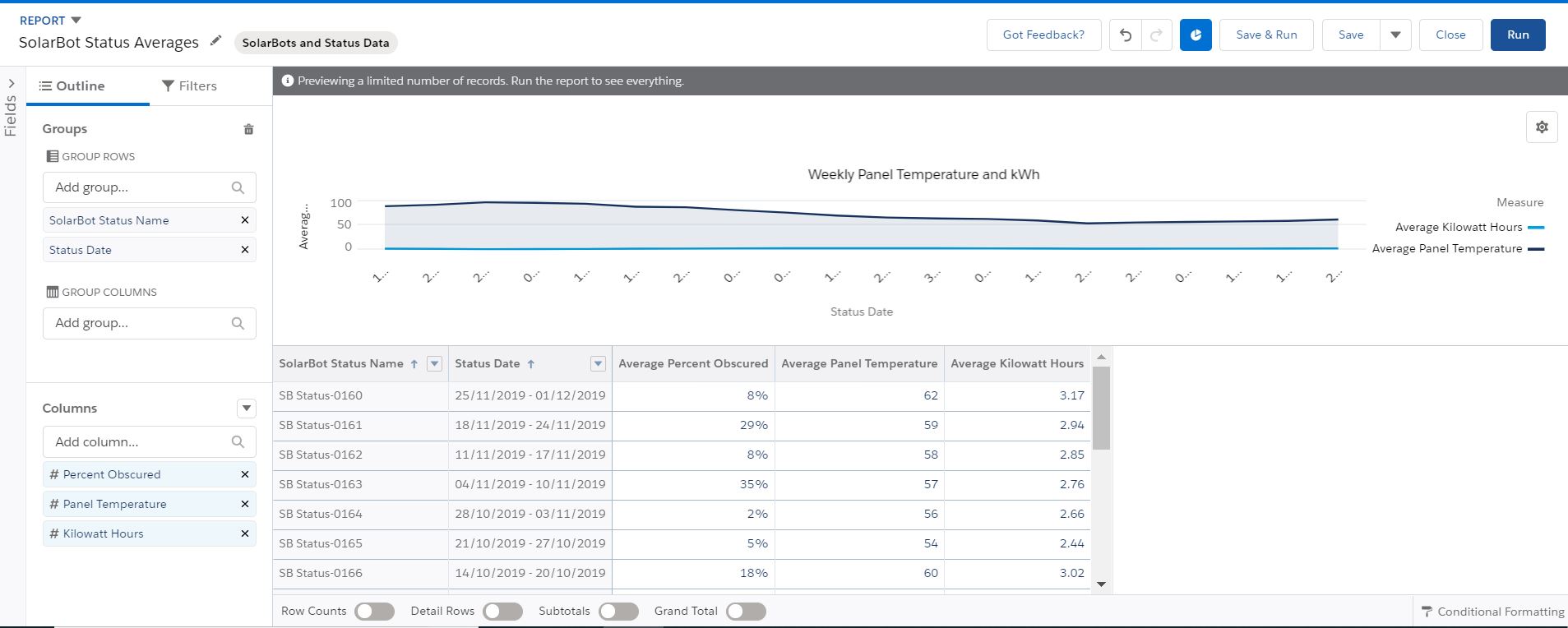Click search icon in Group Columns box
Image resolution: width=1568 pixels, height=628 pixels.
(238, 323)
